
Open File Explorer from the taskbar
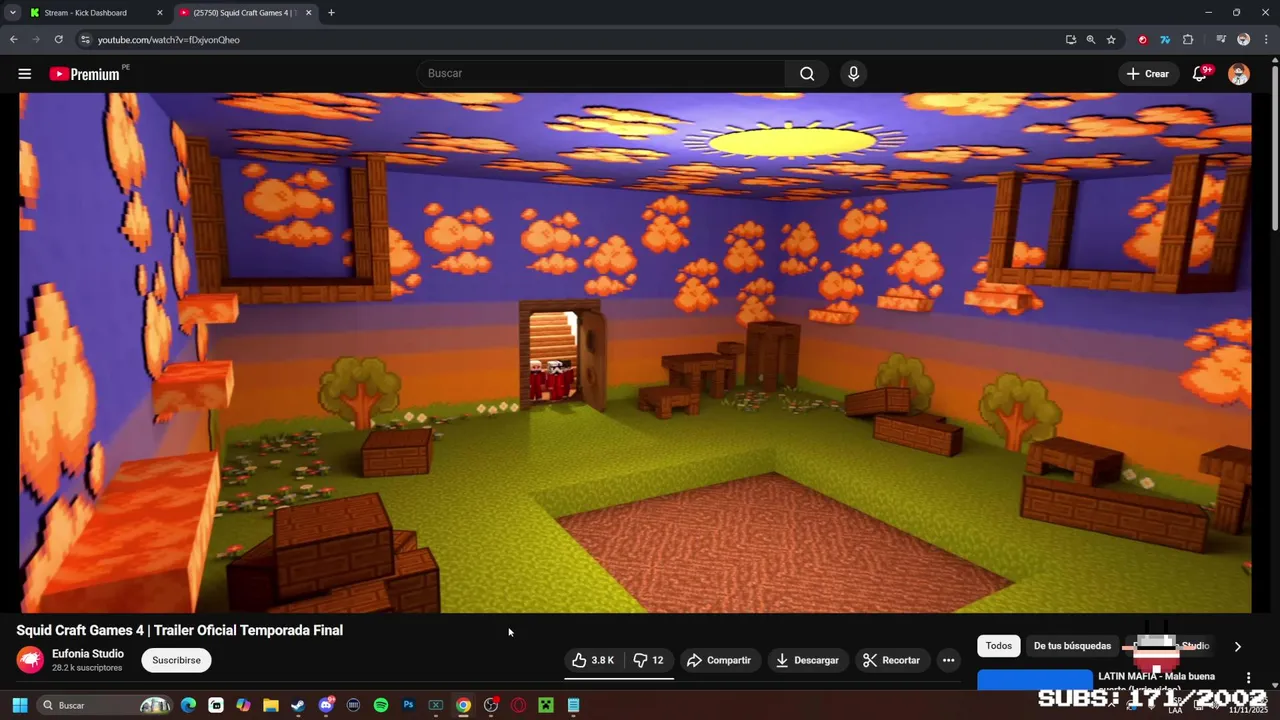pos(271,706)
